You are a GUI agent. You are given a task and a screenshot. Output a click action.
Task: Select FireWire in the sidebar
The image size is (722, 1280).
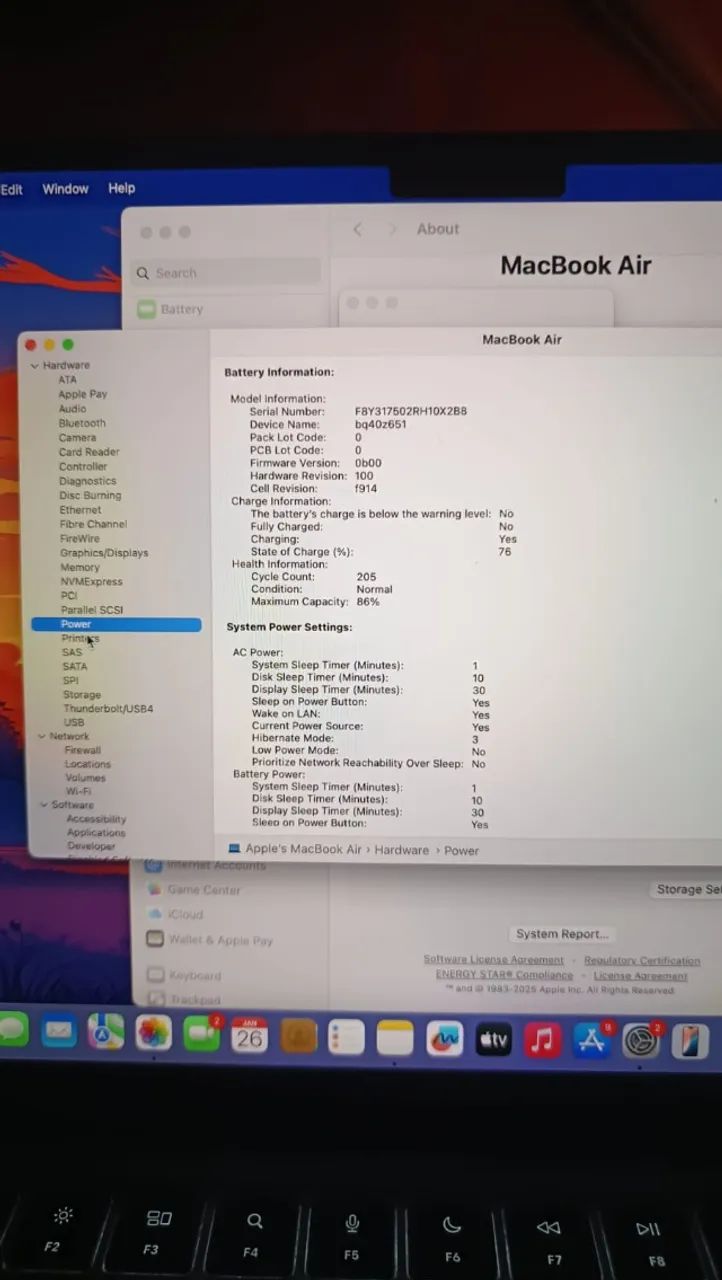point(80,538)
